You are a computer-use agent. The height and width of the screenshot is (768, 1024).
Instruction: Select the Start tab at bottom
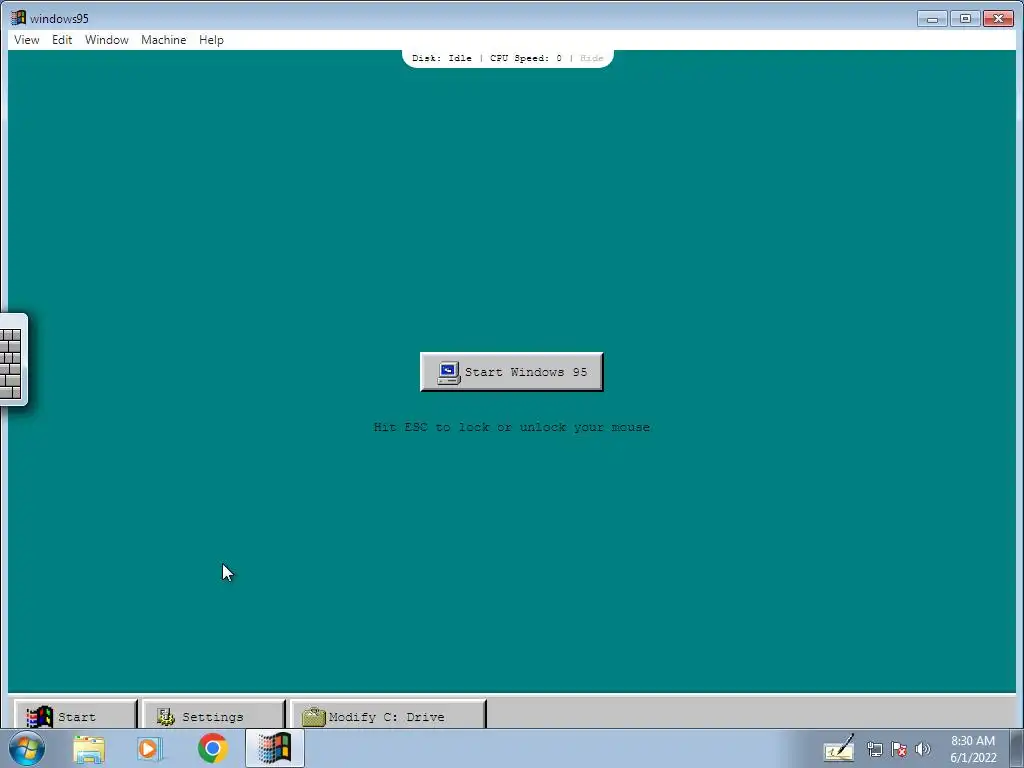pos(76,716)
